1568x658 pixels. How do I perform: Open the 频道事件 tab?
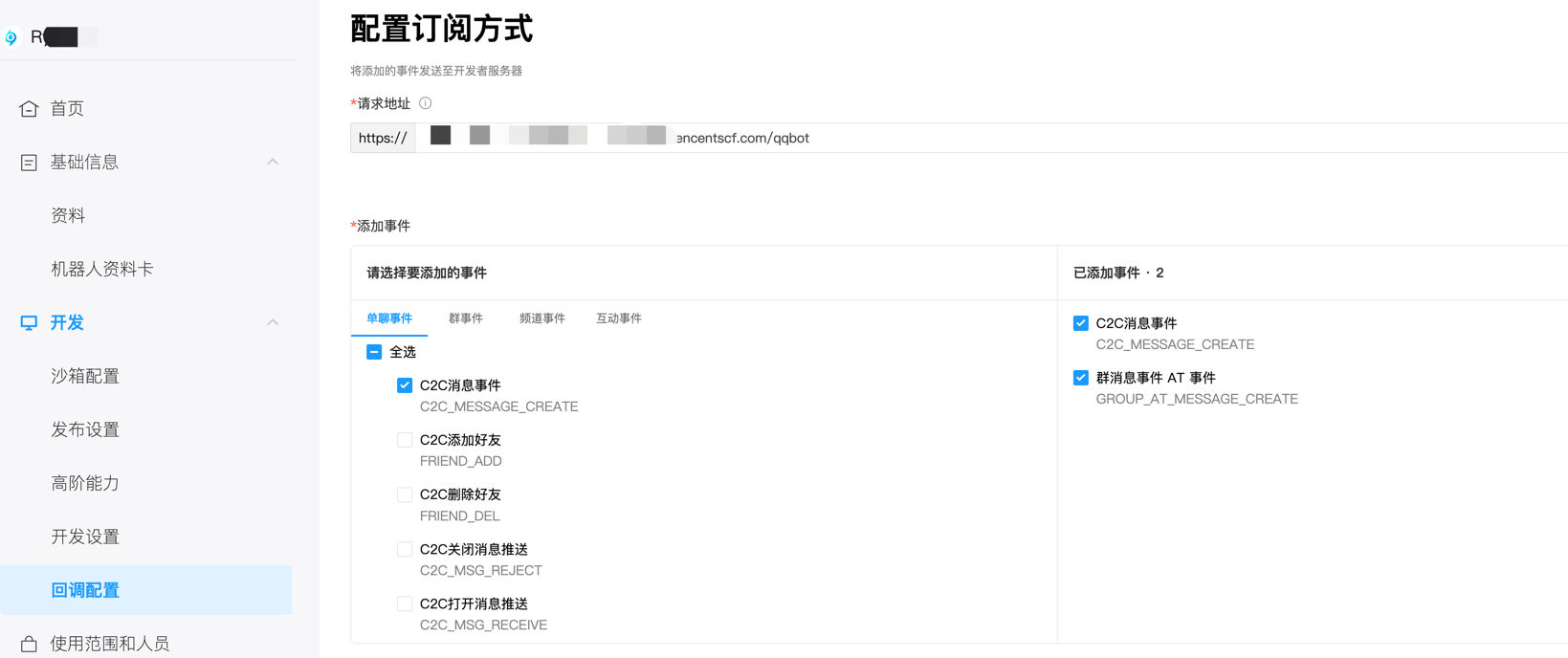pyautogui.click(x=541, y=318)
